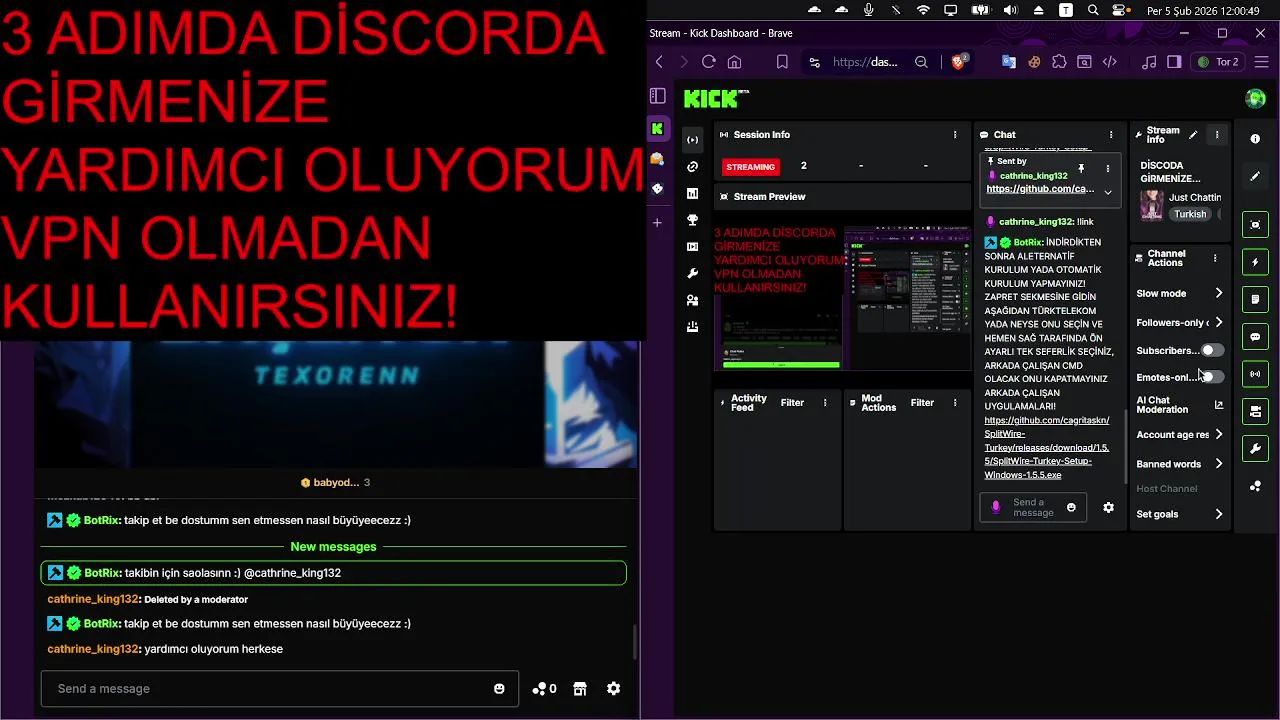The height and width of the screenshot is (720, 1280).
Task: Open the trophy achievements icon
Action: click(x=692, y=220)
